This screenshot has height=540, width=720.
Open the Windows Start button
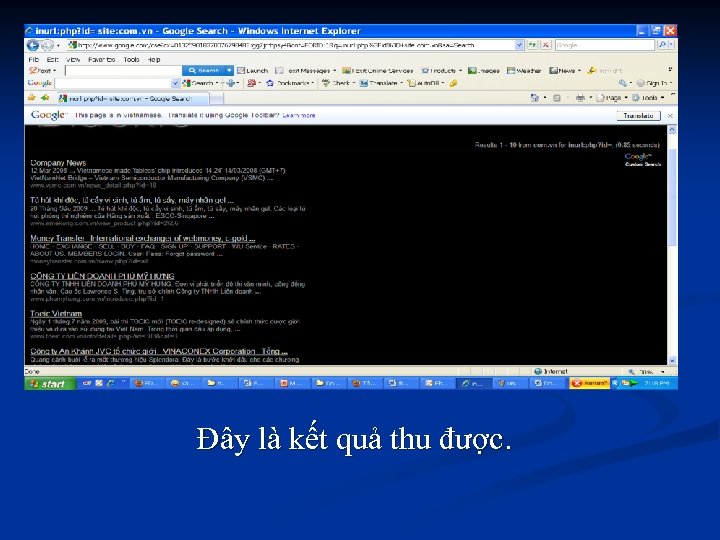click(50, 383)
